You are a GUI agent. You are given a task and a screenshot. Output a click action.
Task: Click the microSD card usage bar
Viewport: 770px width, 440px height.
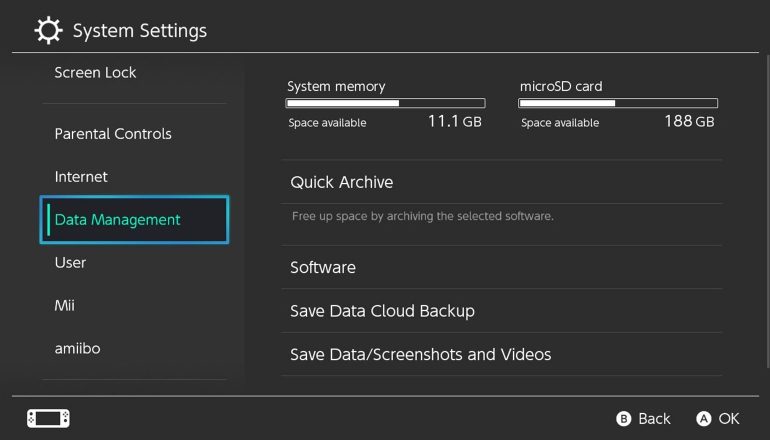point(618,103)
